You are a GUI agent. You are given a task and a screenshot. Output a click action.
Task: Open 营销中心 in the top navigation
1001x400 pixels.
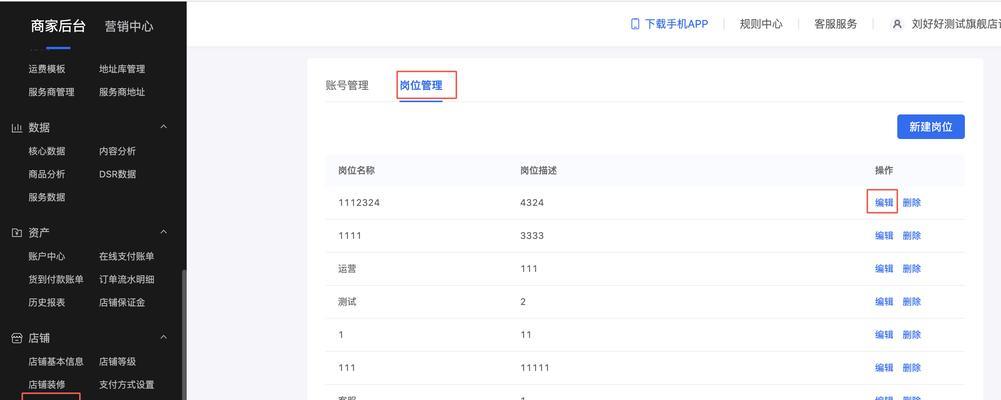(129, 27)
